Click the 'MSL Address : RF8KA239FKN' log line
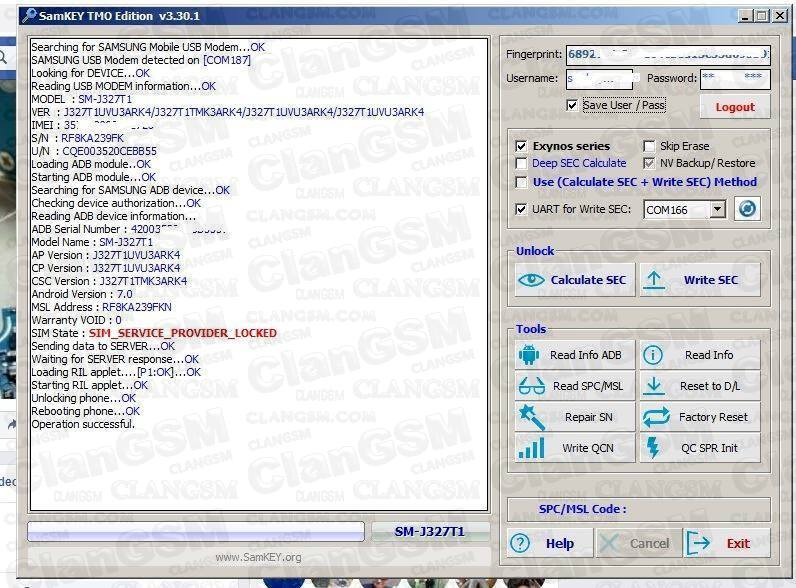Image resolution: width=796 pixels, height=588 pixels. tap(102, 307)
